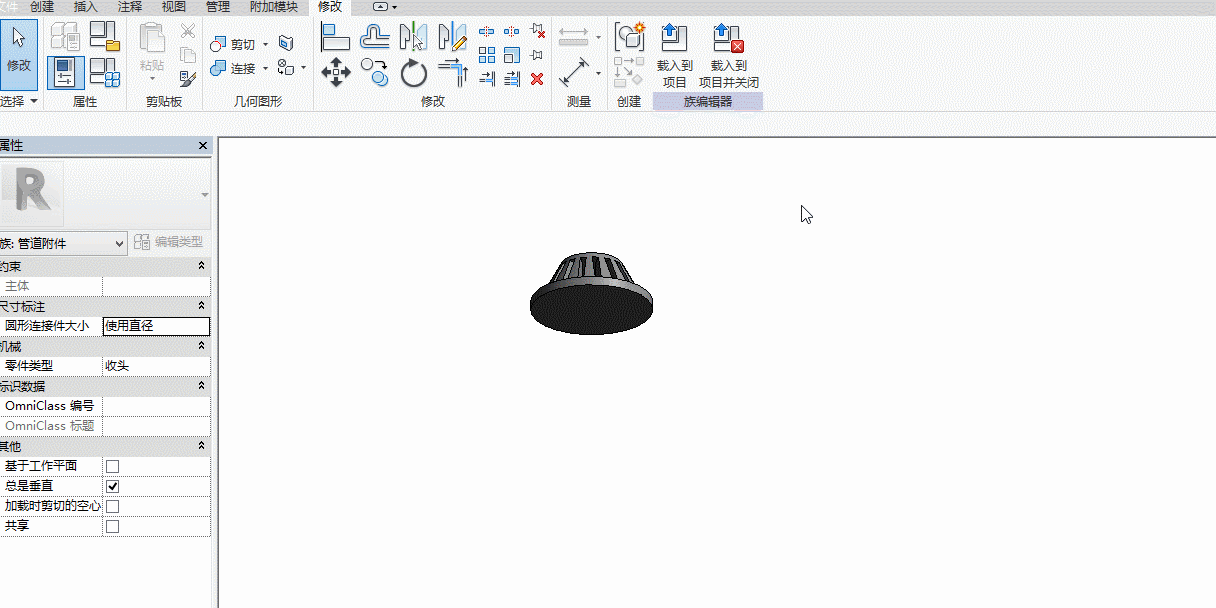Pick the Trim/Extend to Corner tool

click(x=453, y=73)
